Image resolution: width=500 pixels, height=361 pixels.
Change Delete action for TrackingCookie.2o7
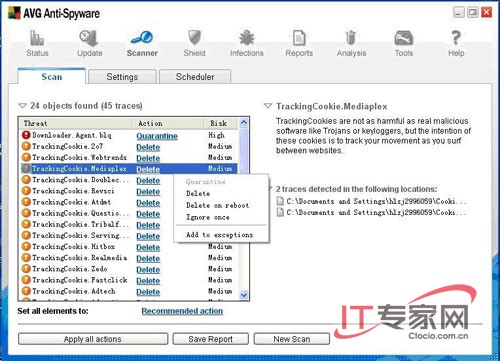[148, 147]
